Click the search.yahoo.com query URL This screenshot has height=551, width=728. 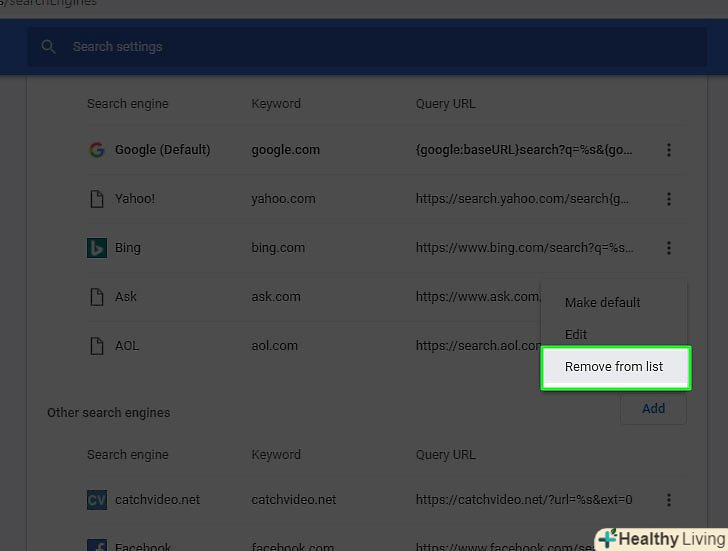[522, 199]
